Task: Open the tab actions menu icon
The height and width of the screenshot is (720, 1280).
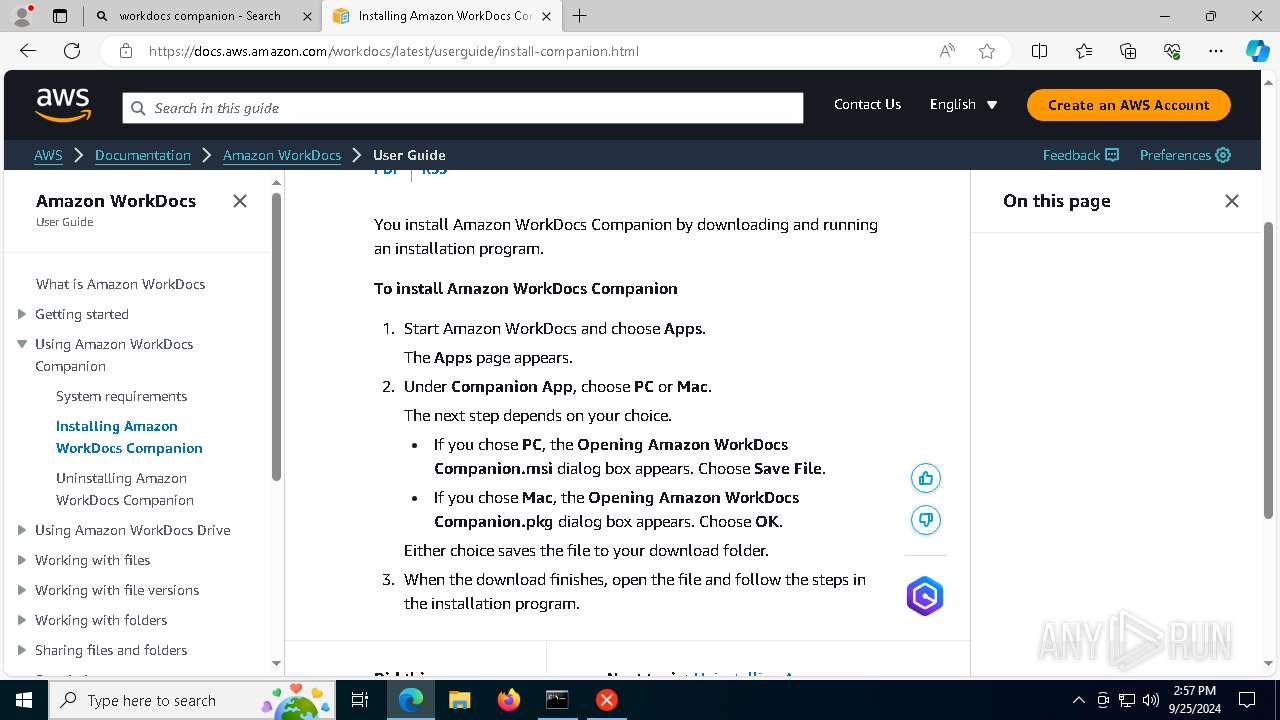Action: [60, 16]
